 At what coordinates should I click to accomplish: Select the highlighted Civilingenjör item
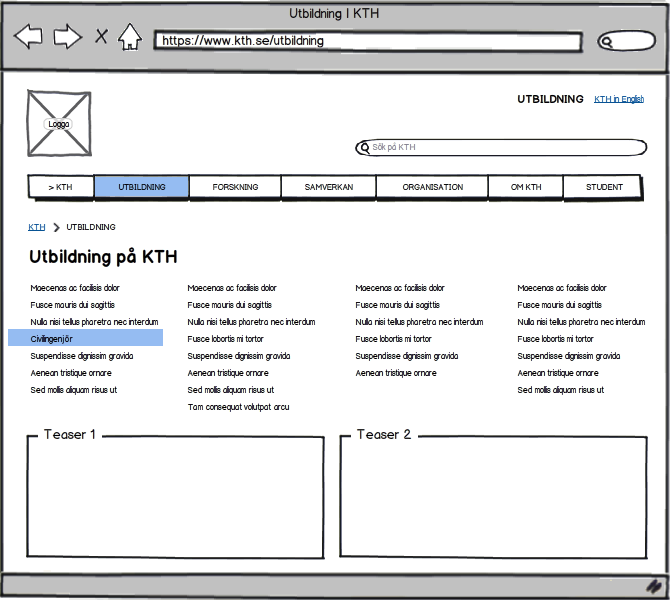point(85,338)
